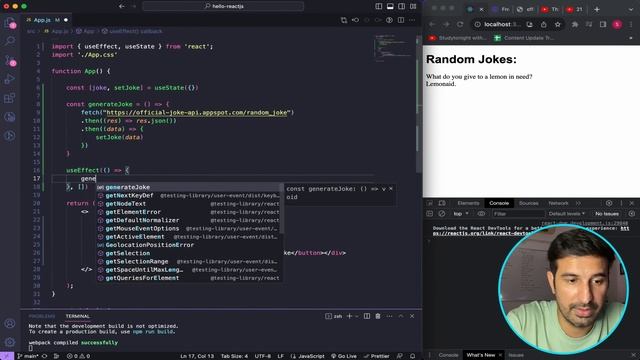Open Default levels dropdown in console
The height and width of the screenshot is (360, 640).
click(x=567, y=214)
